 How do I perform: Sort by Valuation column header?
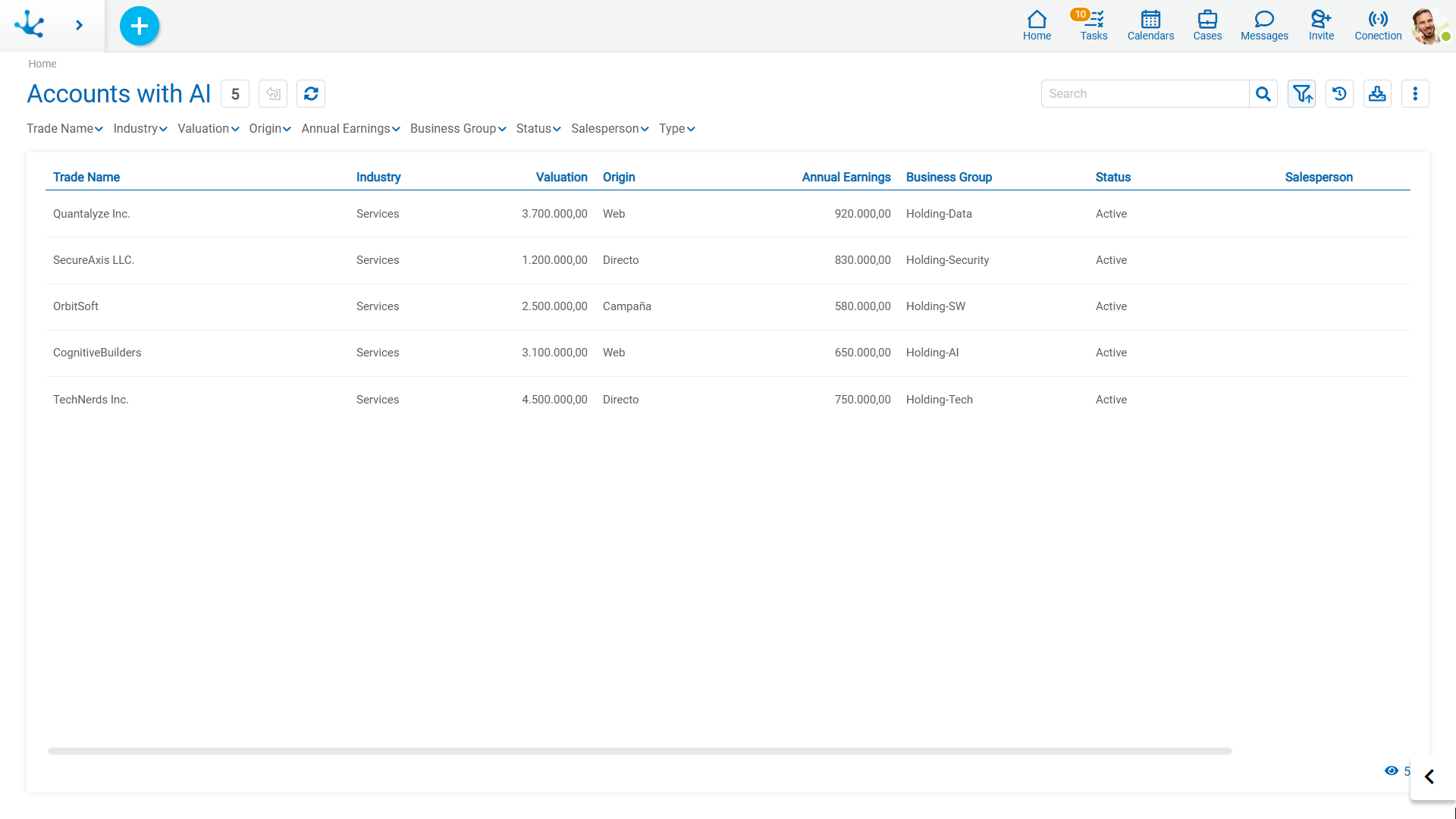point(561,177)
